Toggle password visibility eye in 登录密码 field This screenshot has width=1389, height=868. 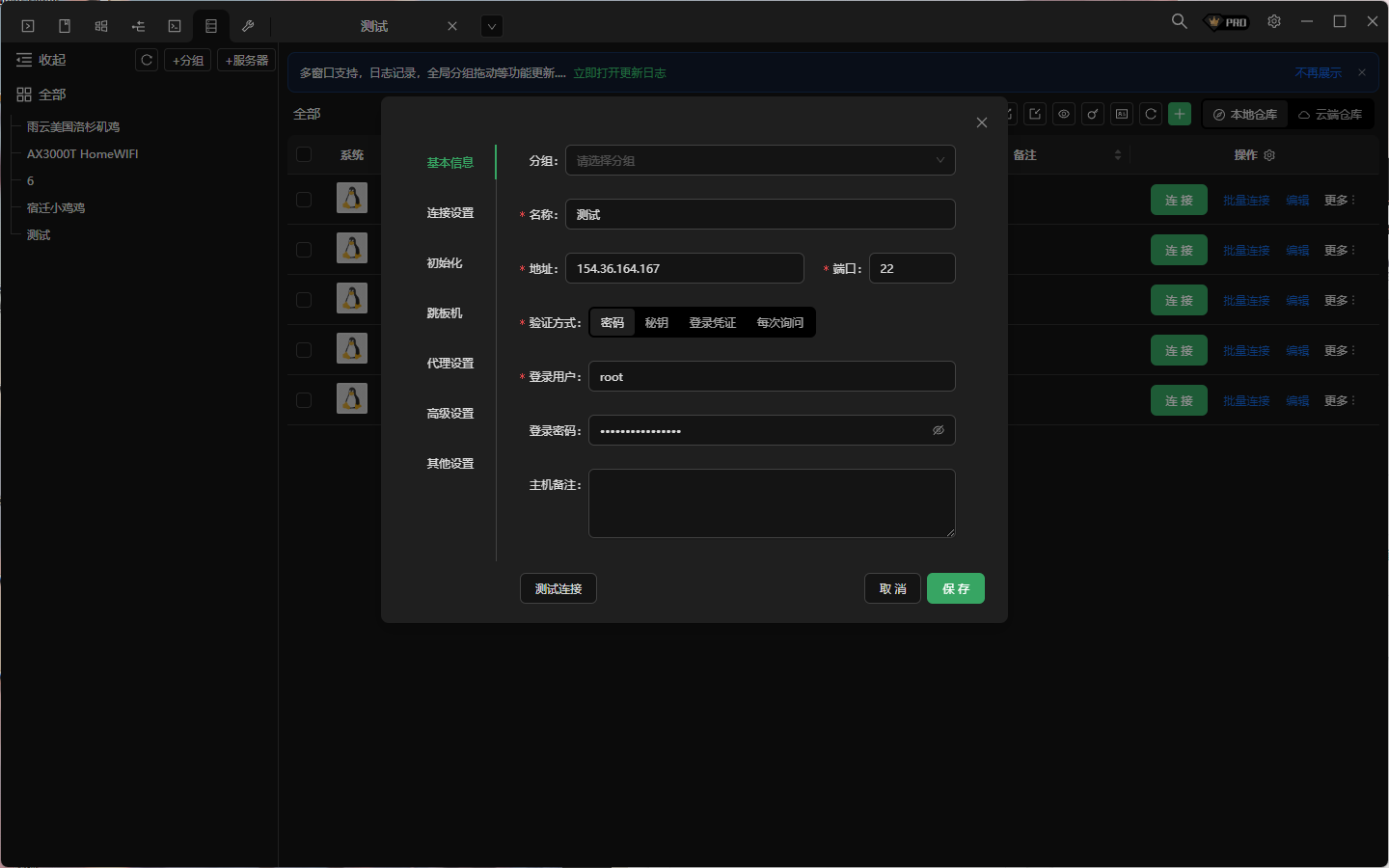[938, 430]
